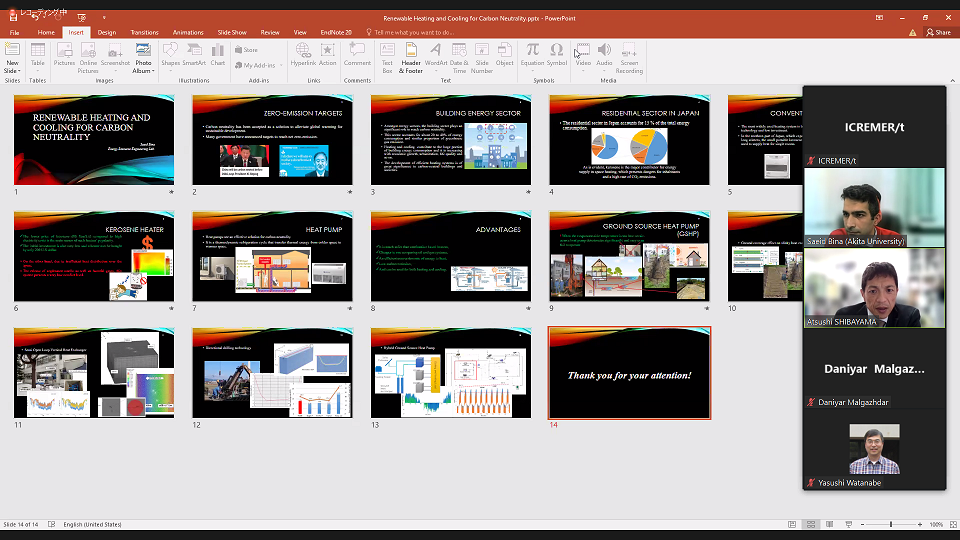Screen dimensions: 960x540
Task: Click Atsushi SHIBAYAMA video tile
Action: (874, 288)
